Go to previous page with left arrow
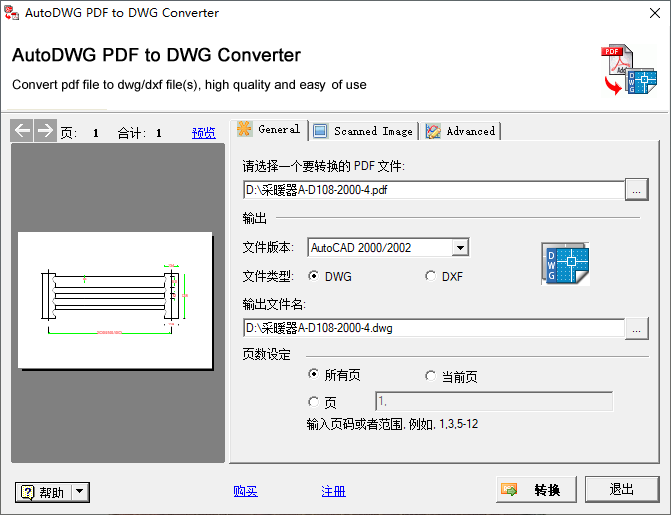Viewport: 671px width, 515px height. (x=22, y=131)
